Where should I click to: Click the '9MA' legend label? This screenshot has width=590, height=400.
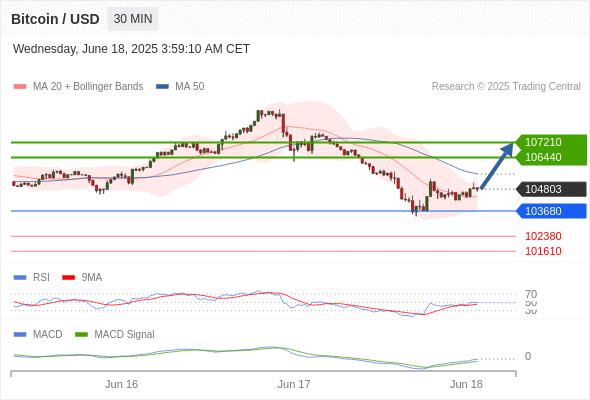pos(92,278)
